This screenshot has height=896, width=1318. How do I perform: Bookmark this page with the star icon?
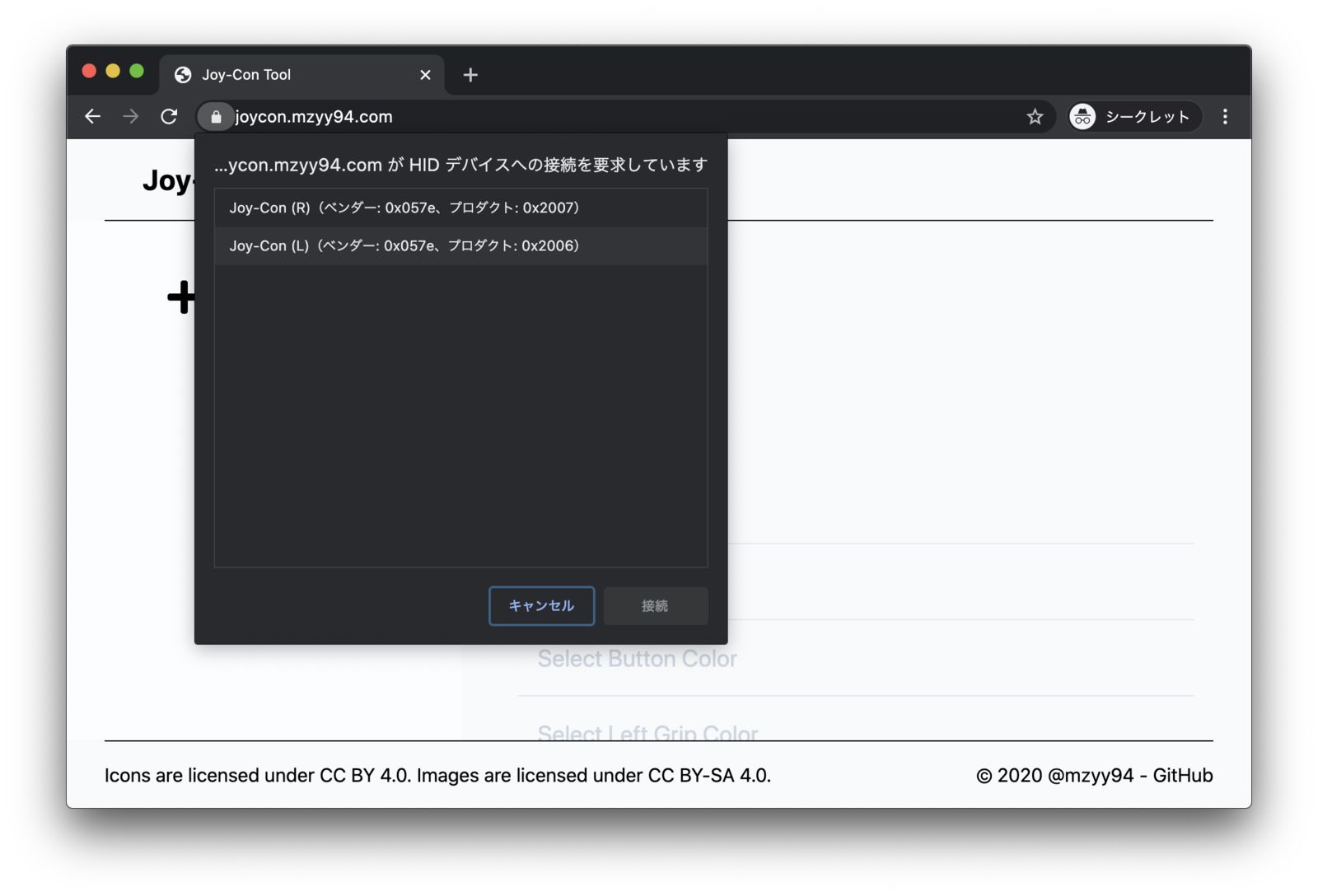(x=1035, y=117)
